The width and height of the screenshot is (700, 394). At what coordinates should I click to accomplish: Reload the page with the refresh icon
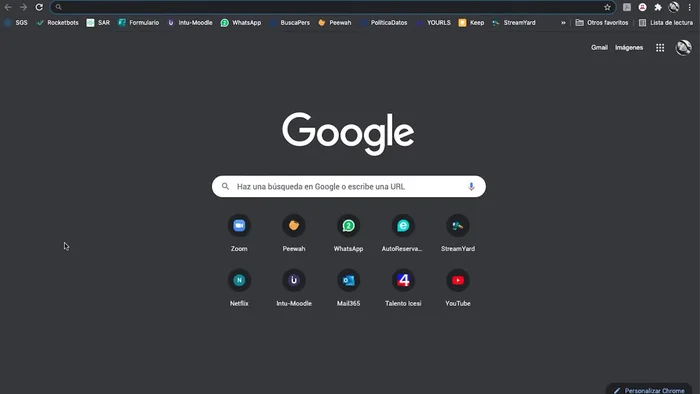pyautogui.click(x=39, y=7)
